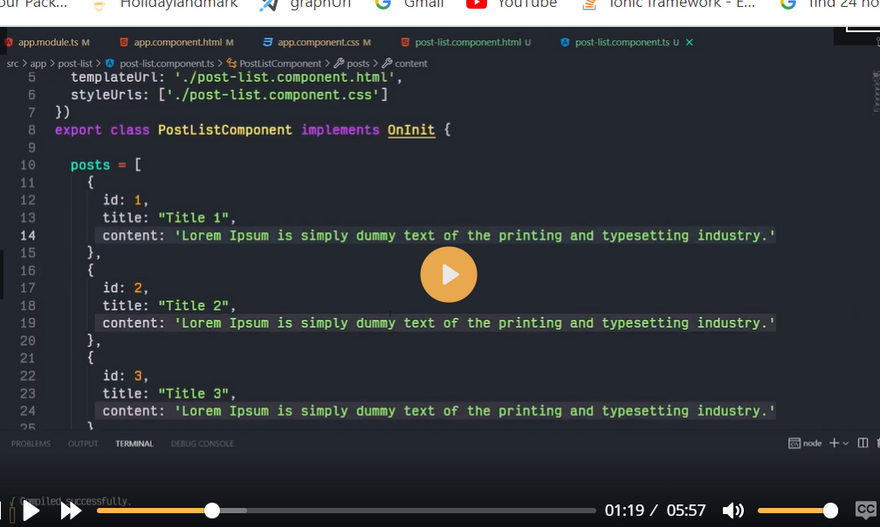Viewport: 880px width, 527px height.
Task: Click the fast-forward skip icon
Action: [70, 511]
